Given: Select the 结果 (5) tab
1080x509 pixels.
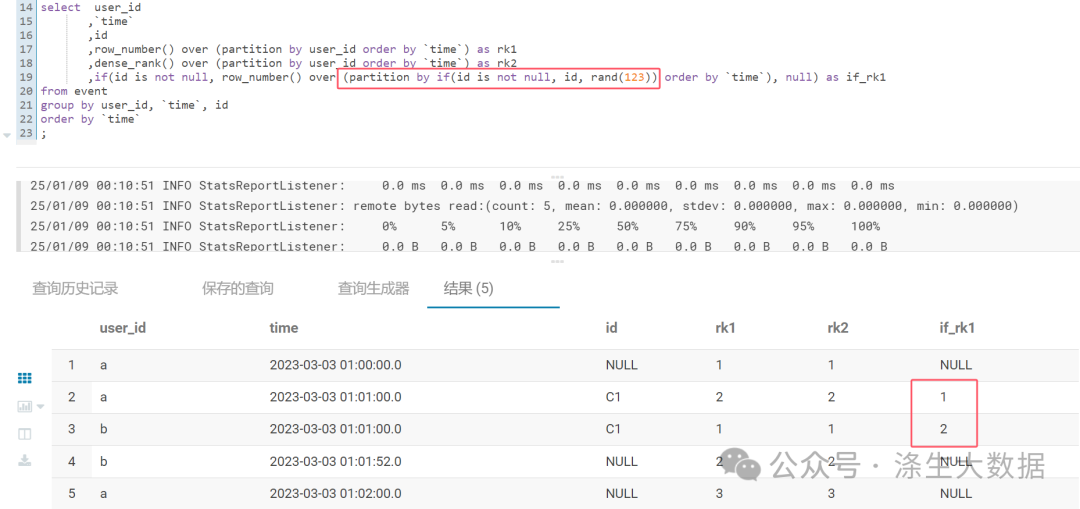Looking at the screenshot, I should (x=468, y=289).
